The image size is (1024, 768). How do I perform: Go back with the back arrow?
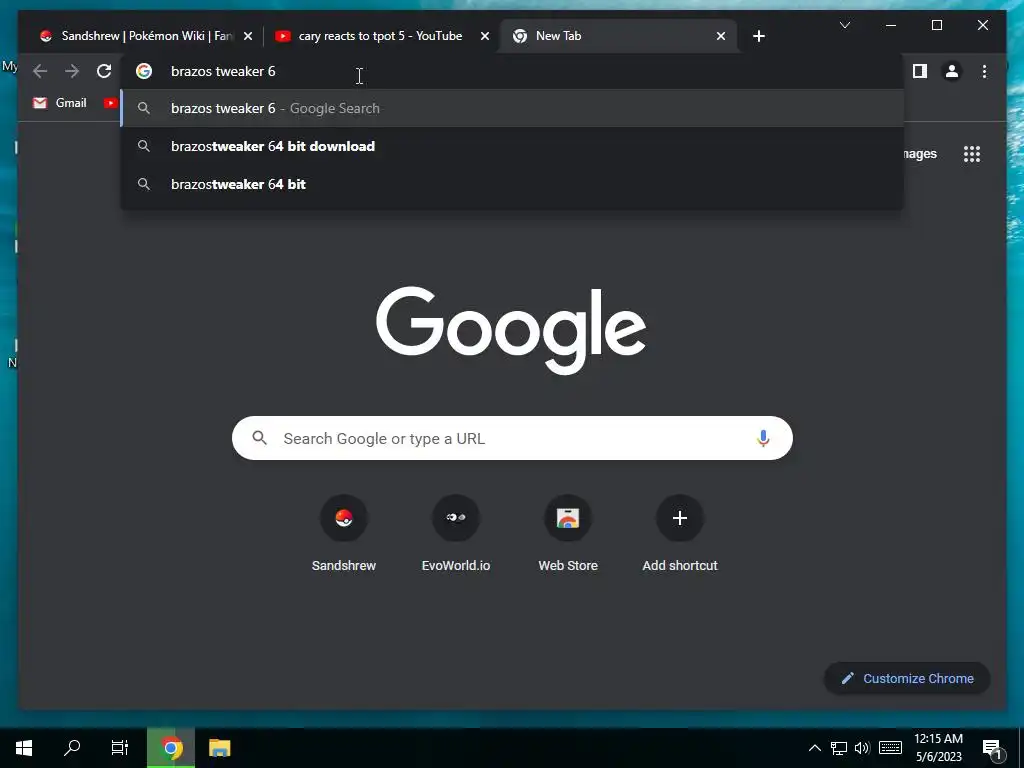40,71
